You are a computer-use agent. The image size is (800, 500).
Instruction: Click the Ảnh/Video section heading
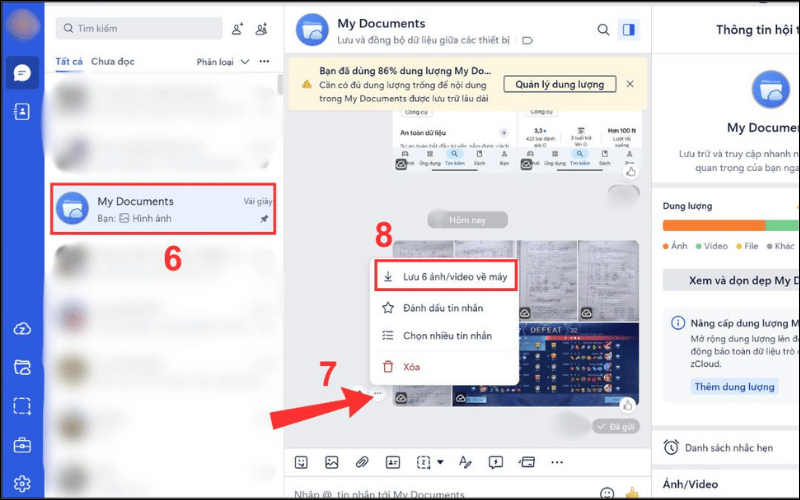coord(690,484)
